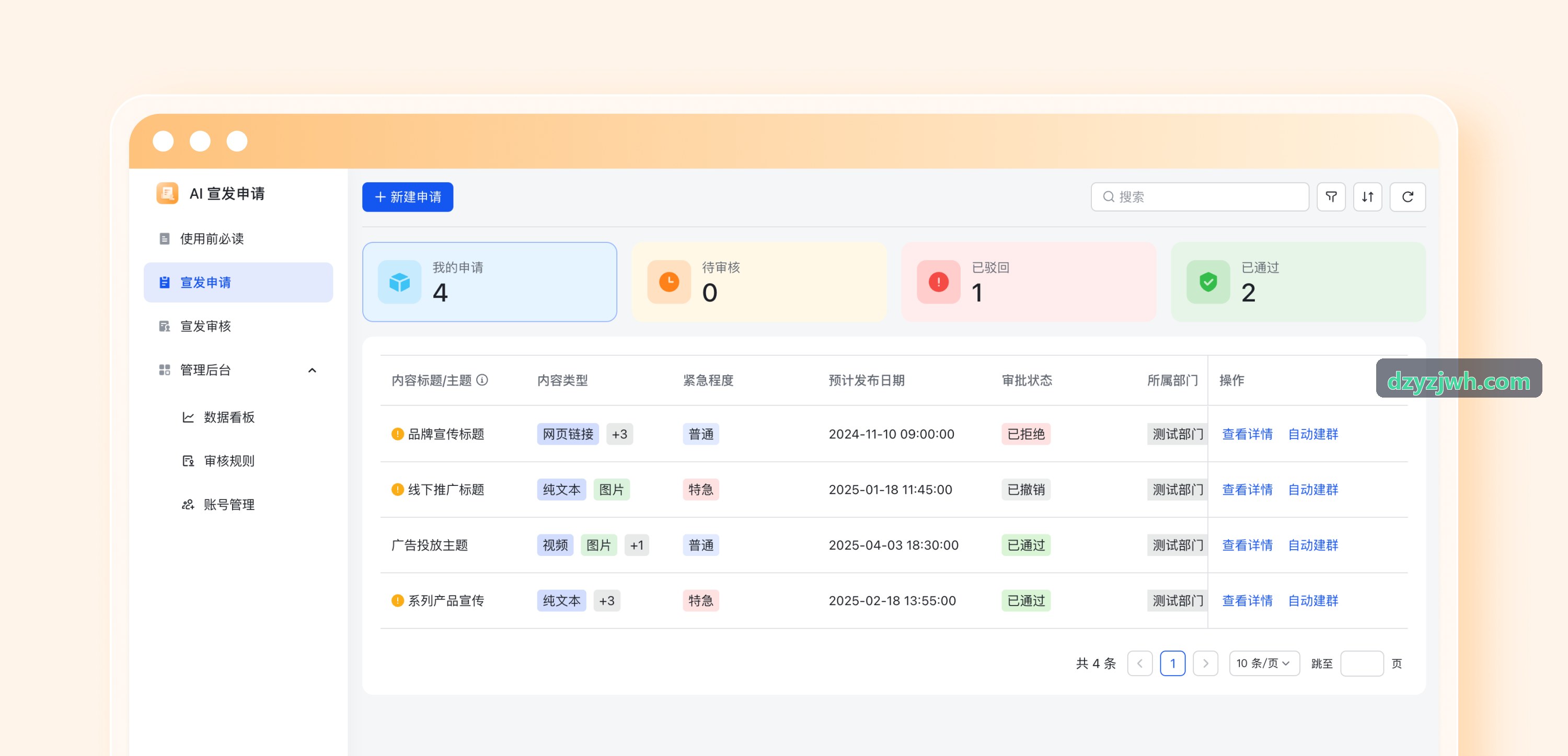Click 查看详情 for 线下推广标题
1568x756 pixels.
(x=1247, y=490)
